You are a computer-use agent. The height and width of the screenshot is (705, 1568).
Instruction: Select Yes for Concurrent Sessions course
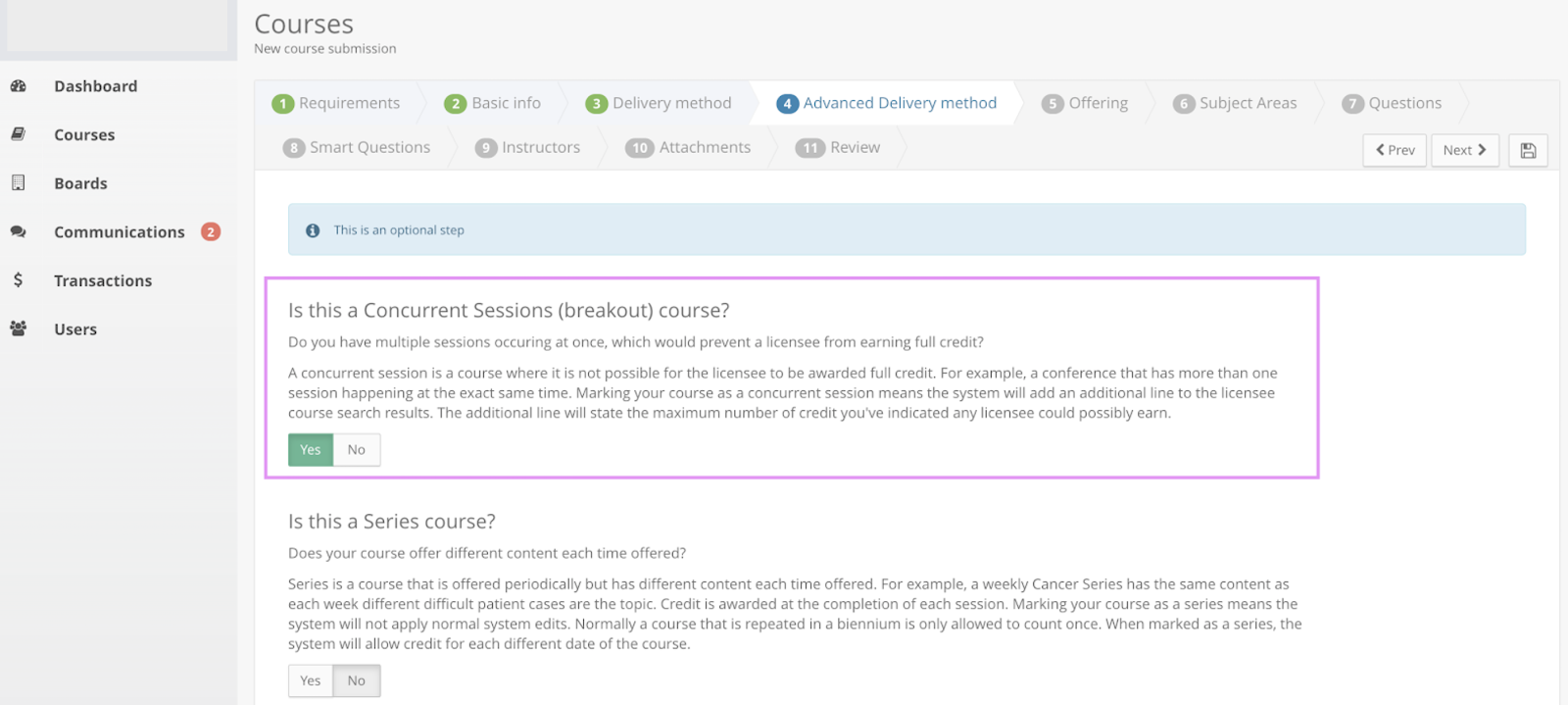point(311,450)
